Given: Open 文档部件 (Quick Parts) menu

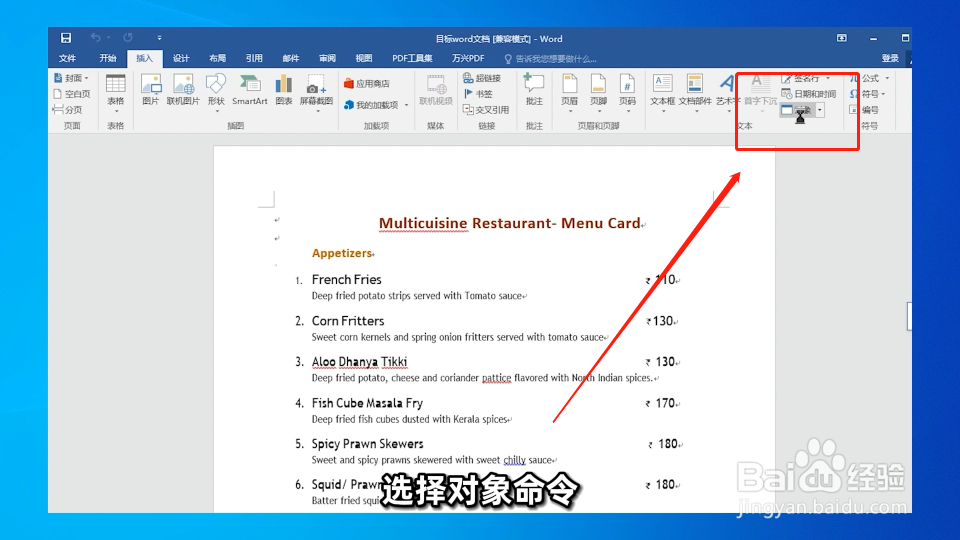Looking at the screenshot, I should pos(695,93).
